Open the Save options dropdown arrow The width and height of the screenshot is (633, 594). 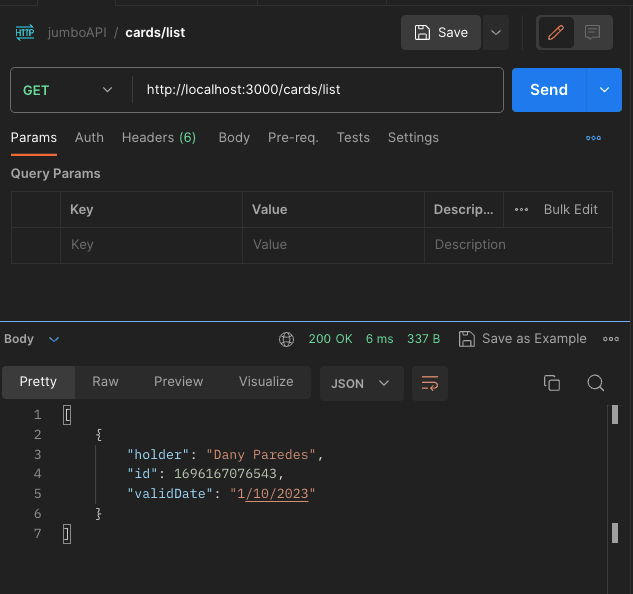point(496,32)
